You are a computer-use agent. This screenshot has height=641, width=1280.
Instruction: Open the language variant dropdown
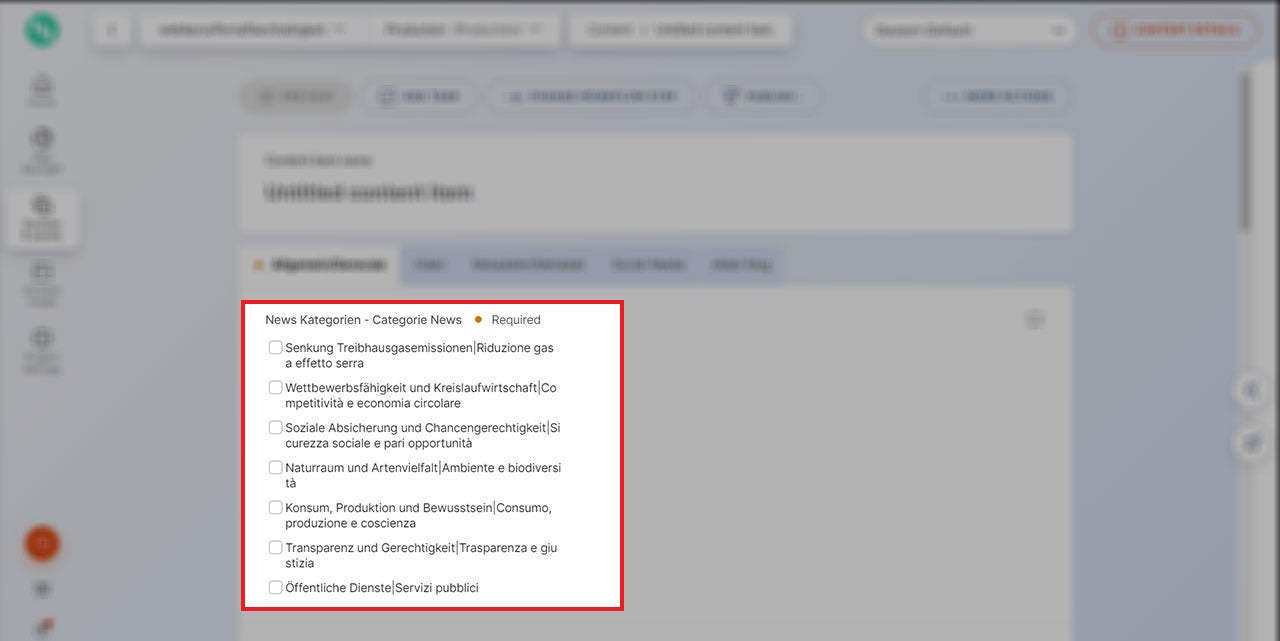[968, 30]
